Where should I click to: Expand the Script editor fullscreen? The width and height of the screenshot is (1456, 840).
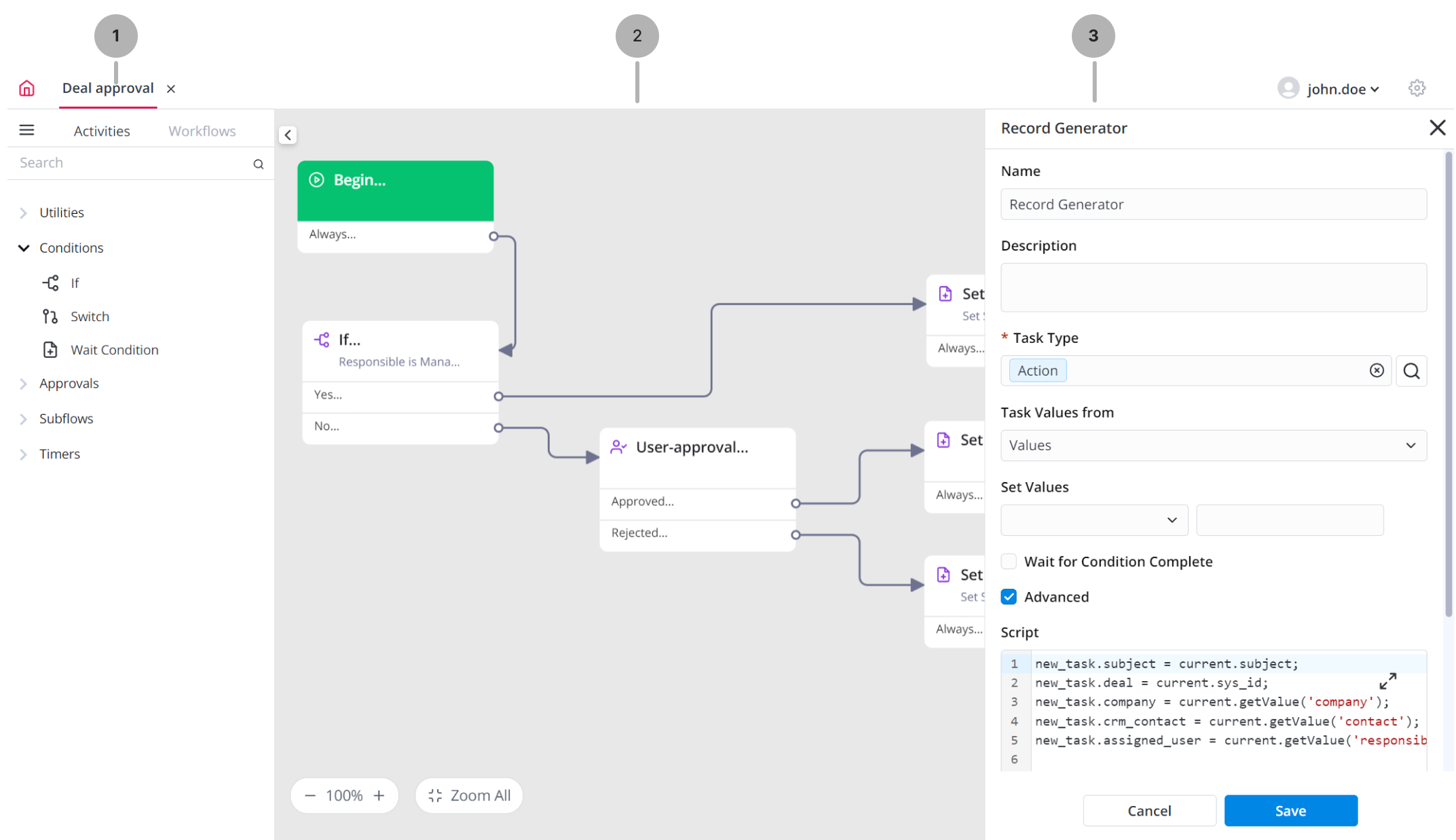pos(1388,680)
